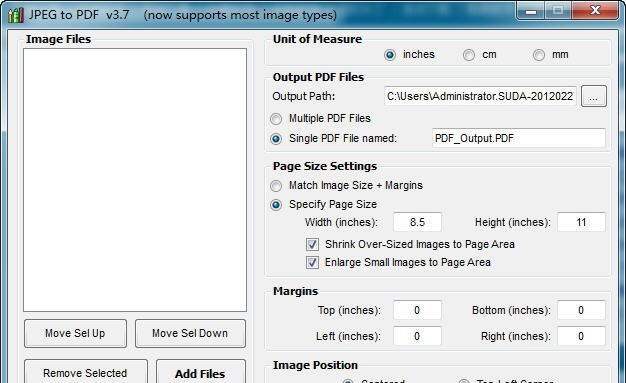Browse for output path with the ... button
Viewport: 626px width, 383px height.
coord(594,96)
